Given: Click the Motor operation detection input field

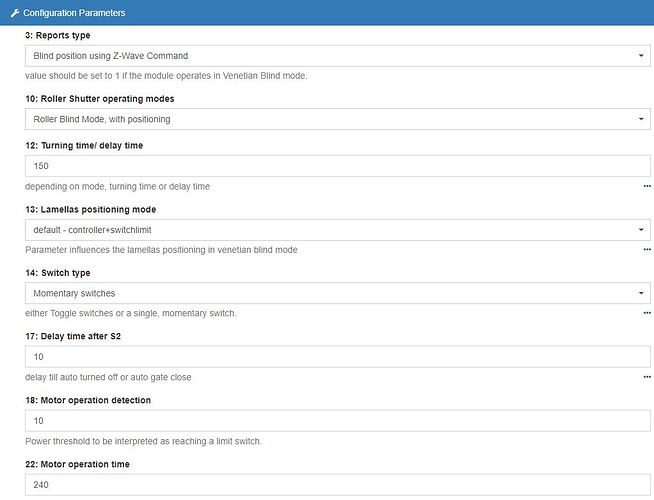Looking at the screenshot, I should click(337, 421).
